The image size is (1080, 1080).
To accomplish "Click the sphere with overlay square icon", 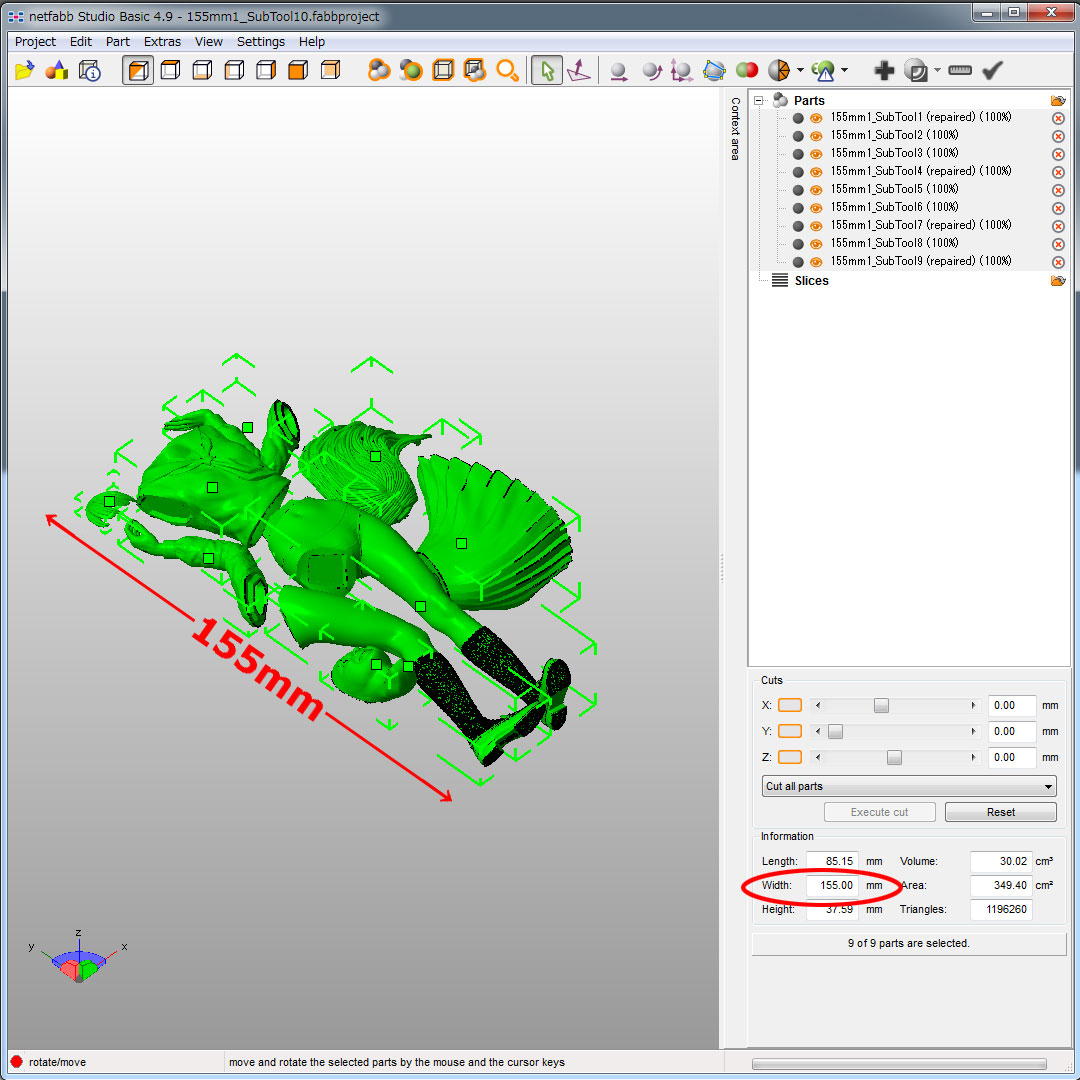I will point(916,70).
